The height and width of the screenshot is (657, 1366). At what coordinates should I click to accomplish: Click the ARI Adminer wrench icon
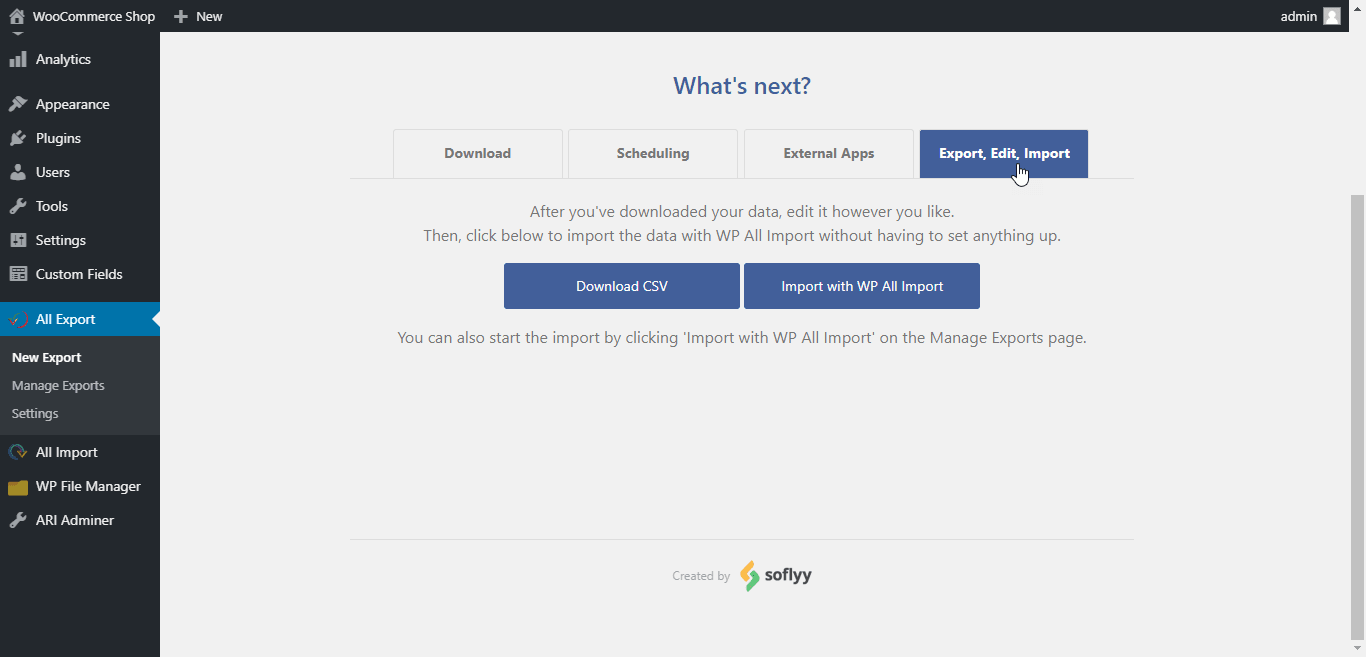click(18, 520)
